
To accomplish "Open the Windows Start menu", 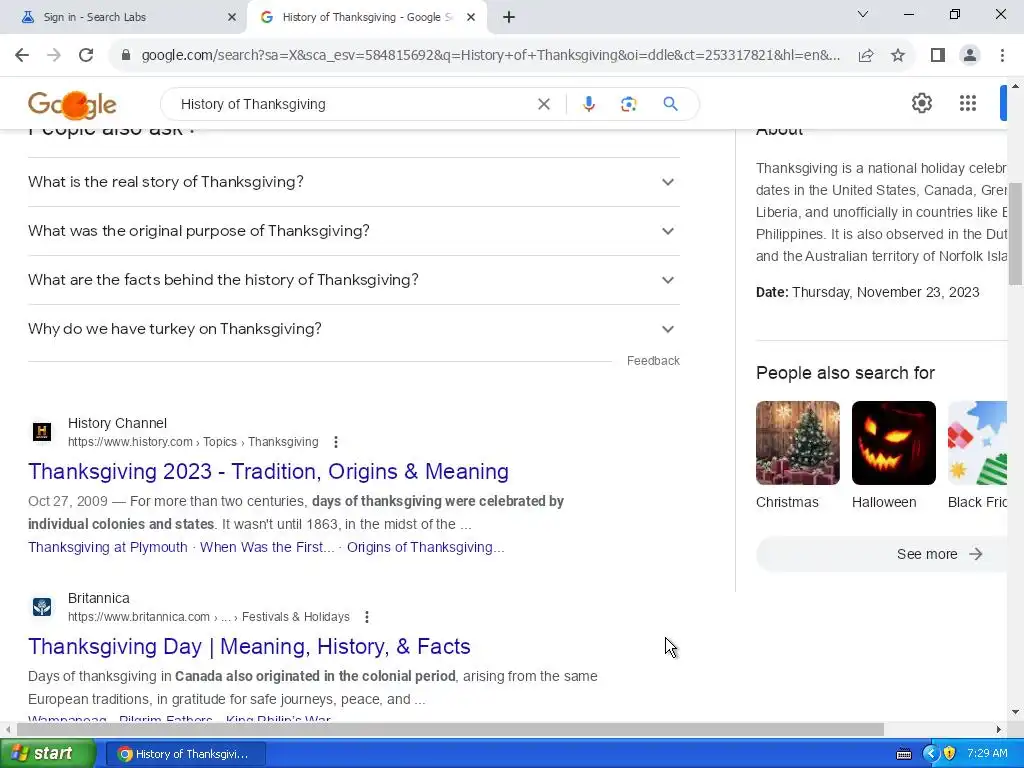I will 48,754.
